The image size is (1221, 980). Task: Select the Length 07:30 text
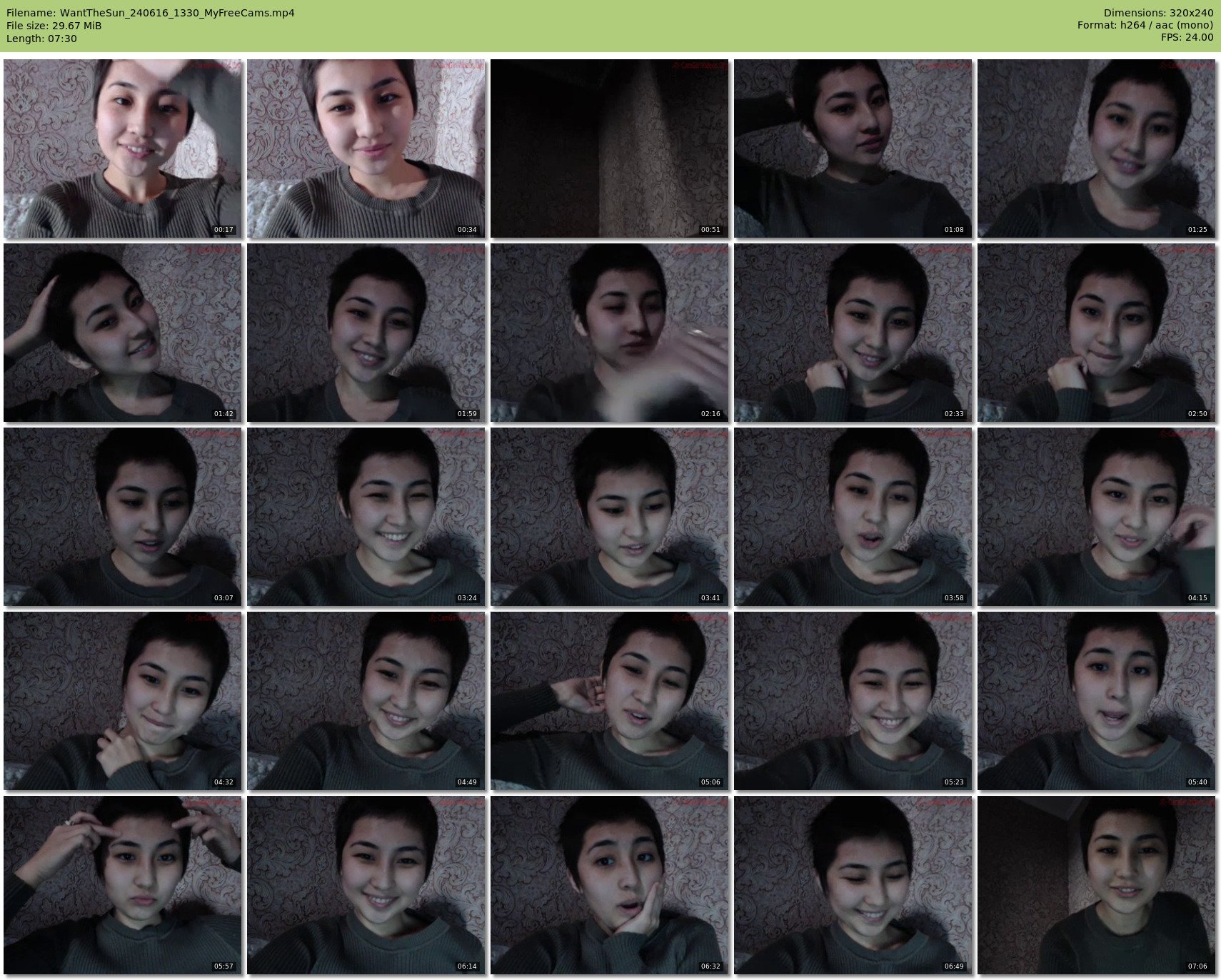click(x=41, y=39)
